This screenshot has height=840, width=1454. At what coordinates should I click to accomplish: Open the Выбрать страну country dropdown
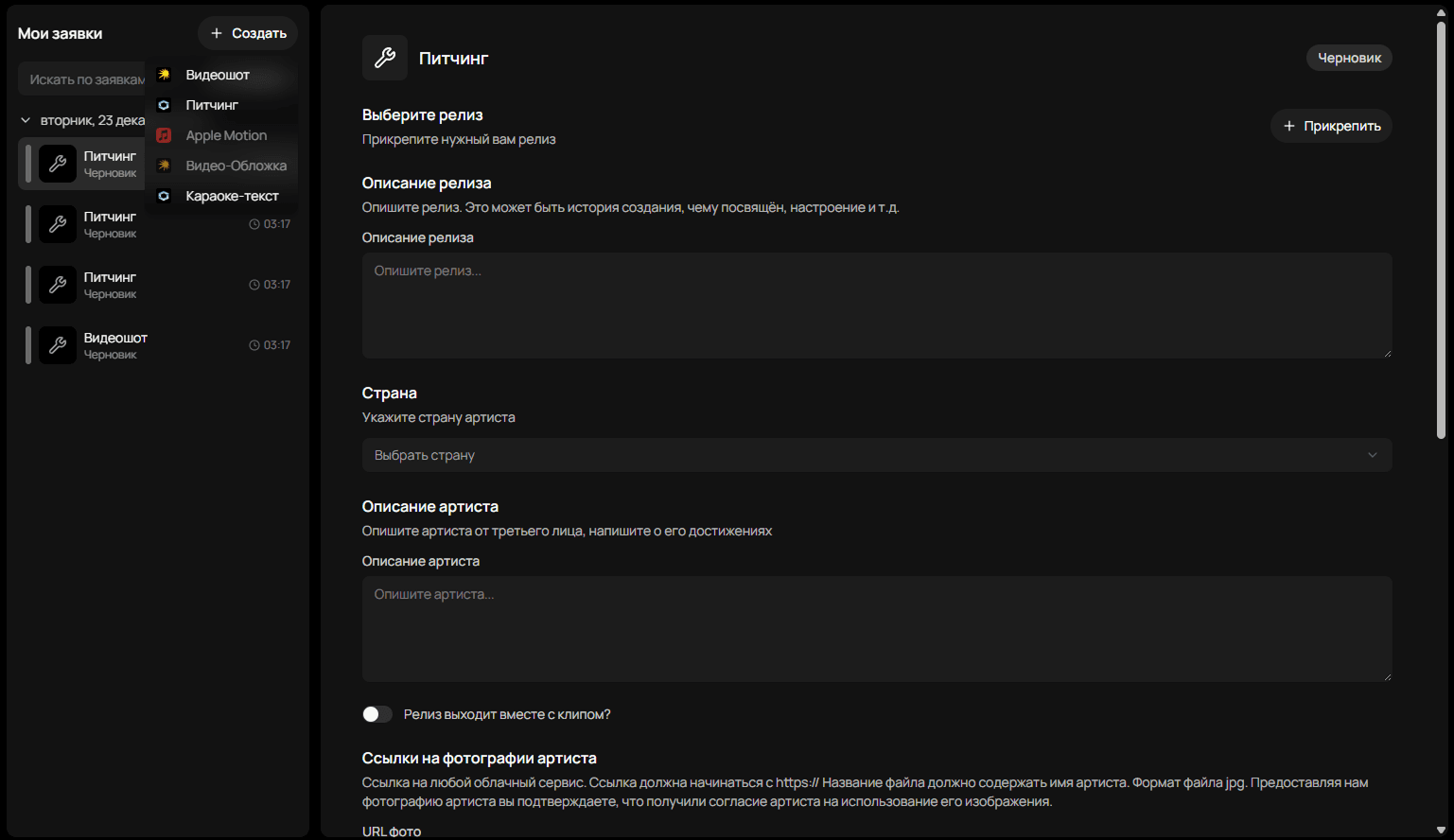coord(876,455)
